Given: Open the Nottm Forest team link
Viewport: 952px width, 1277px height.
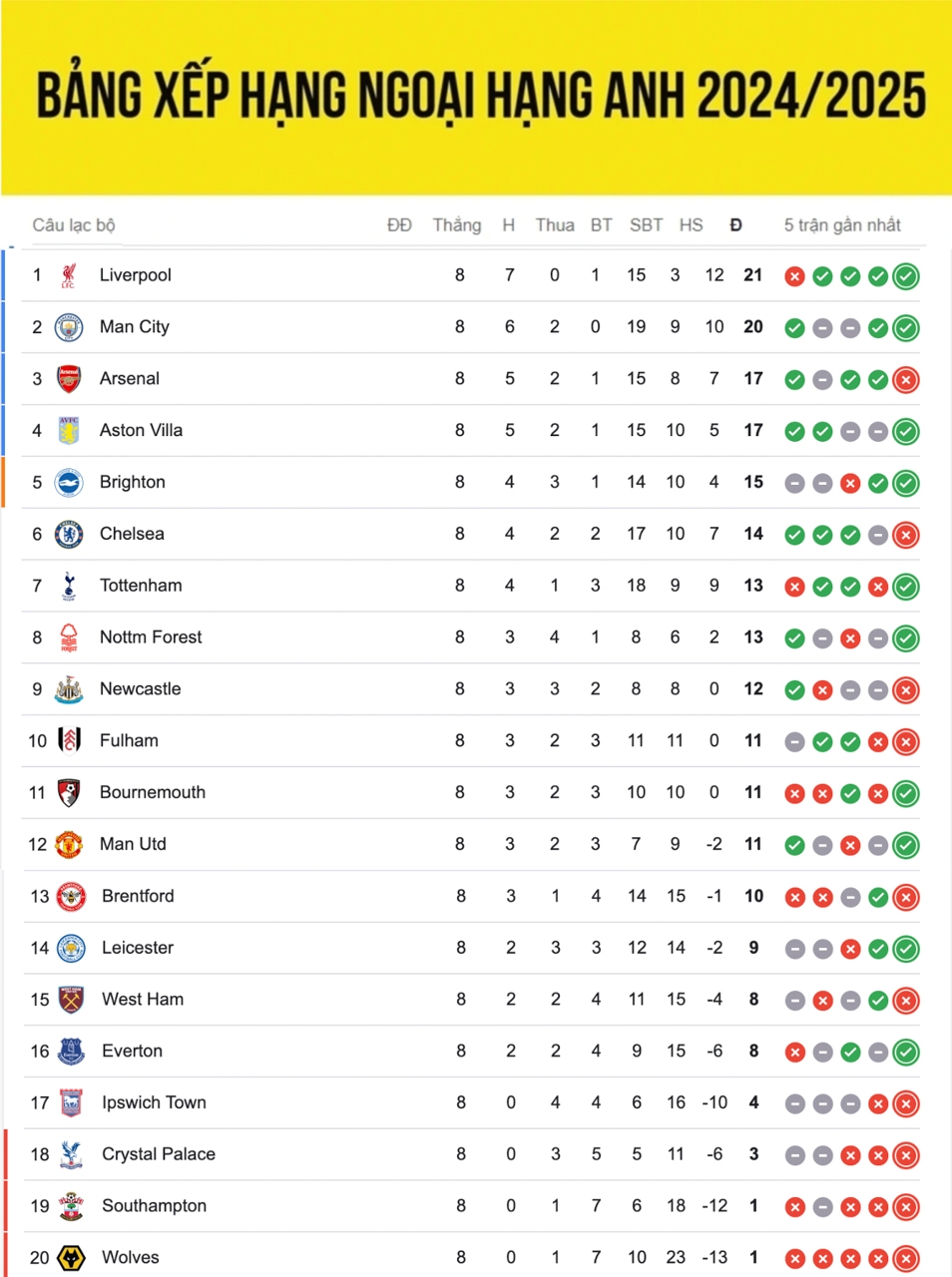Looking at the screenshot, I should (151, 638).
